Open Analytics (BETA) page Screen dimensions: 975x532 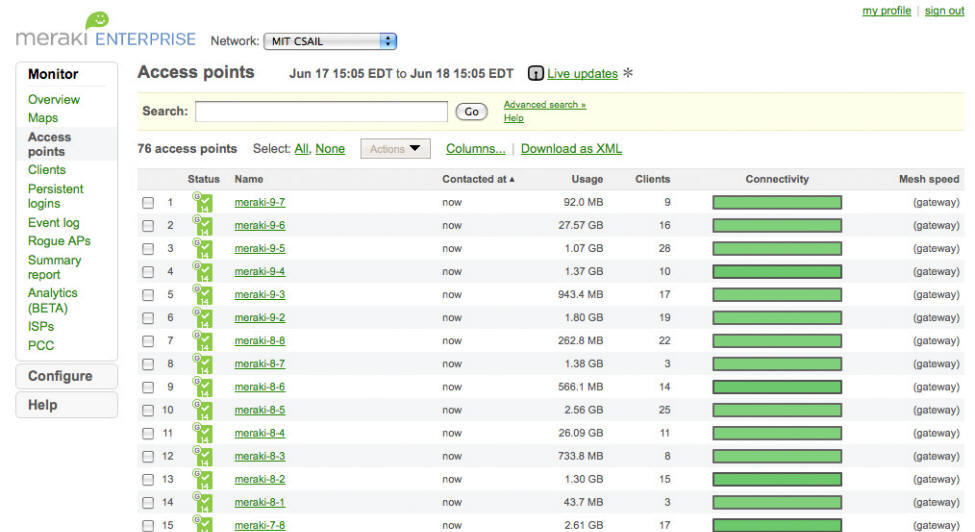[53, 300]
